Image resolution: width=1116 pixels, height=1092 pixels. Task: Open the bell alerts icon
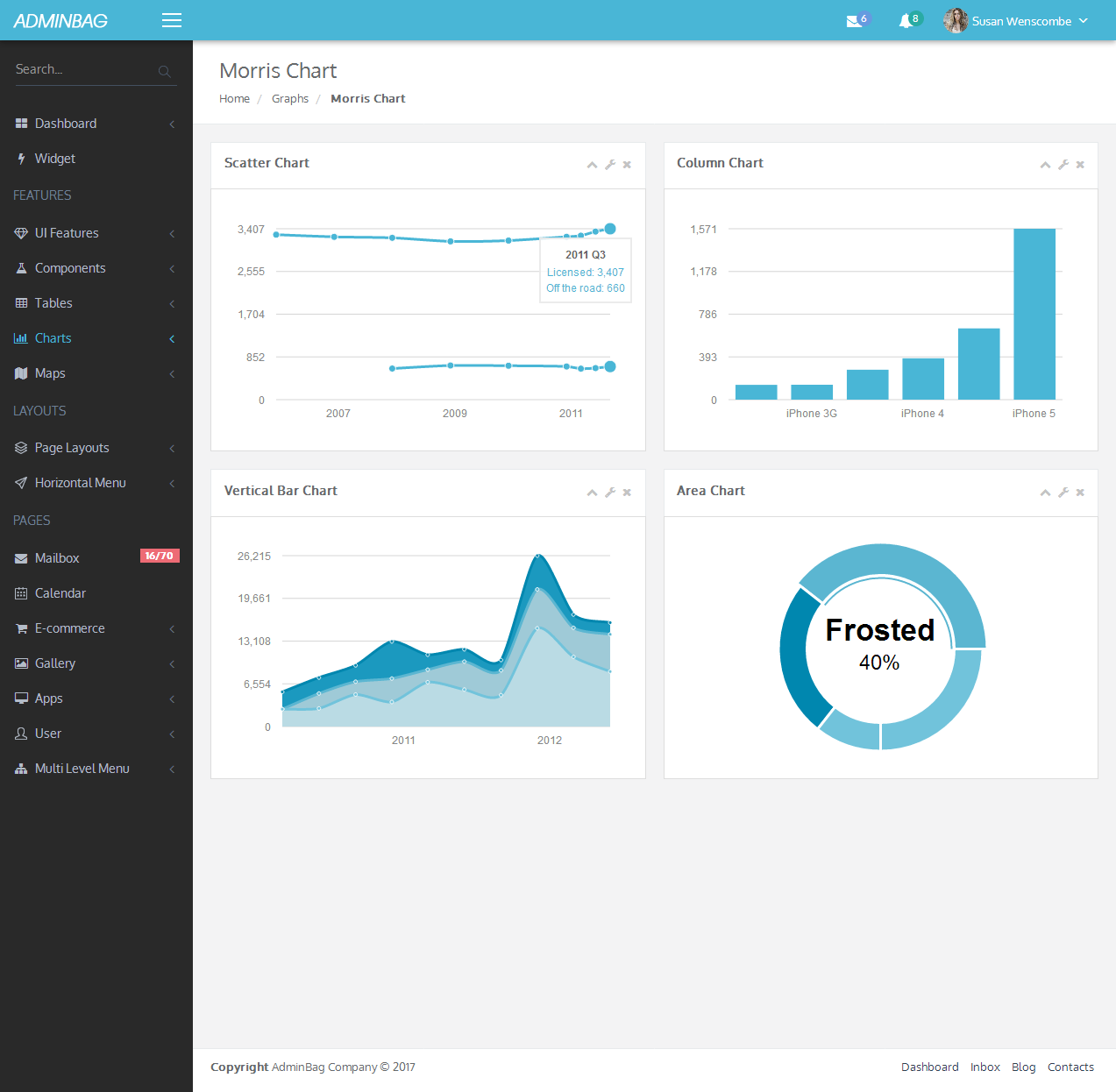906,21
